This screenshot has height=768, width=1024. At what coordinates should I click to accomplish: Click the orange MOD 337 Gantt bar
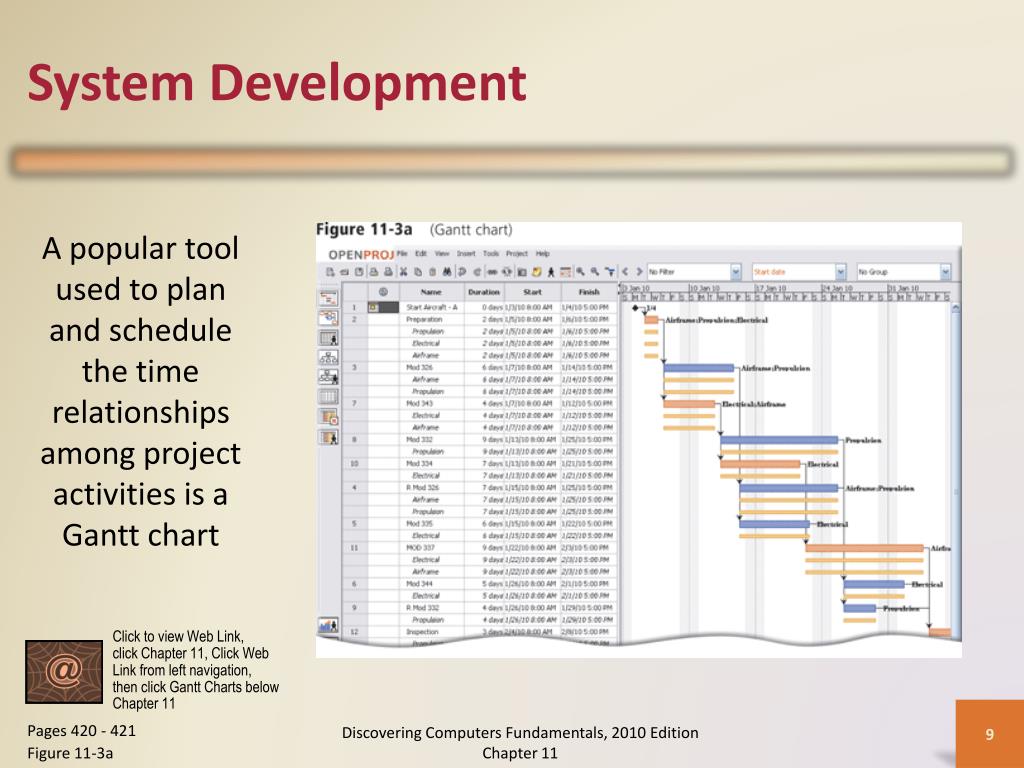point(865,549)
